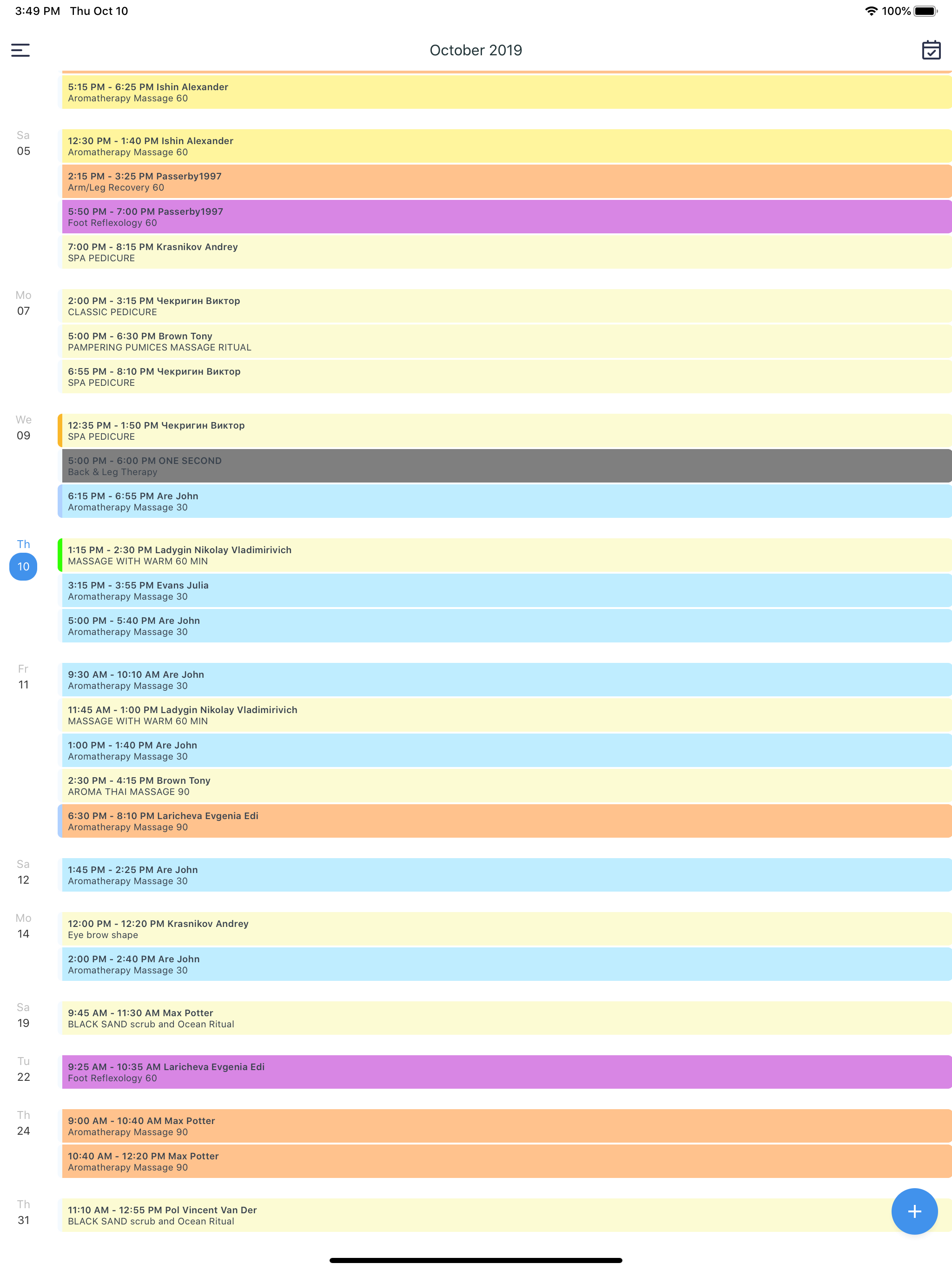952x1270 pixels.
Task: Open Brown Tony PAMPERING PUMICES MASSAGE RITUAL
Action: coord(505,342)
